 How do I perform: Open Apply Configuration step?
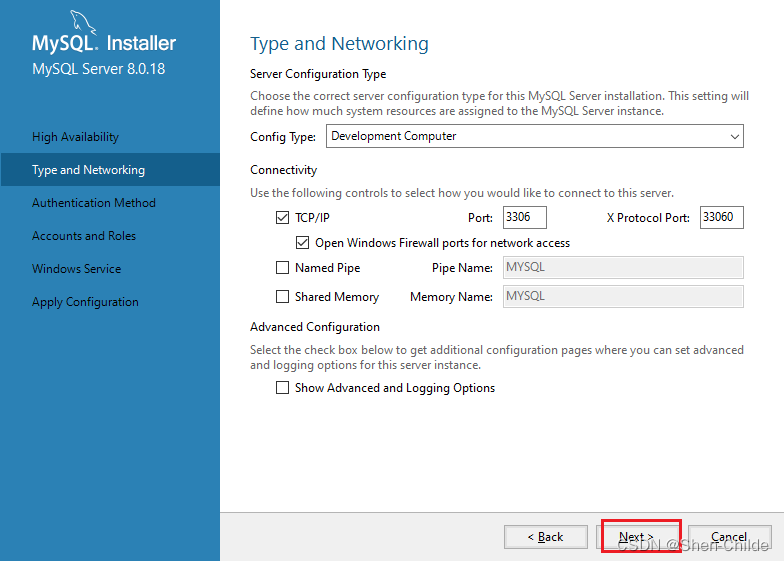coord(86,302)
